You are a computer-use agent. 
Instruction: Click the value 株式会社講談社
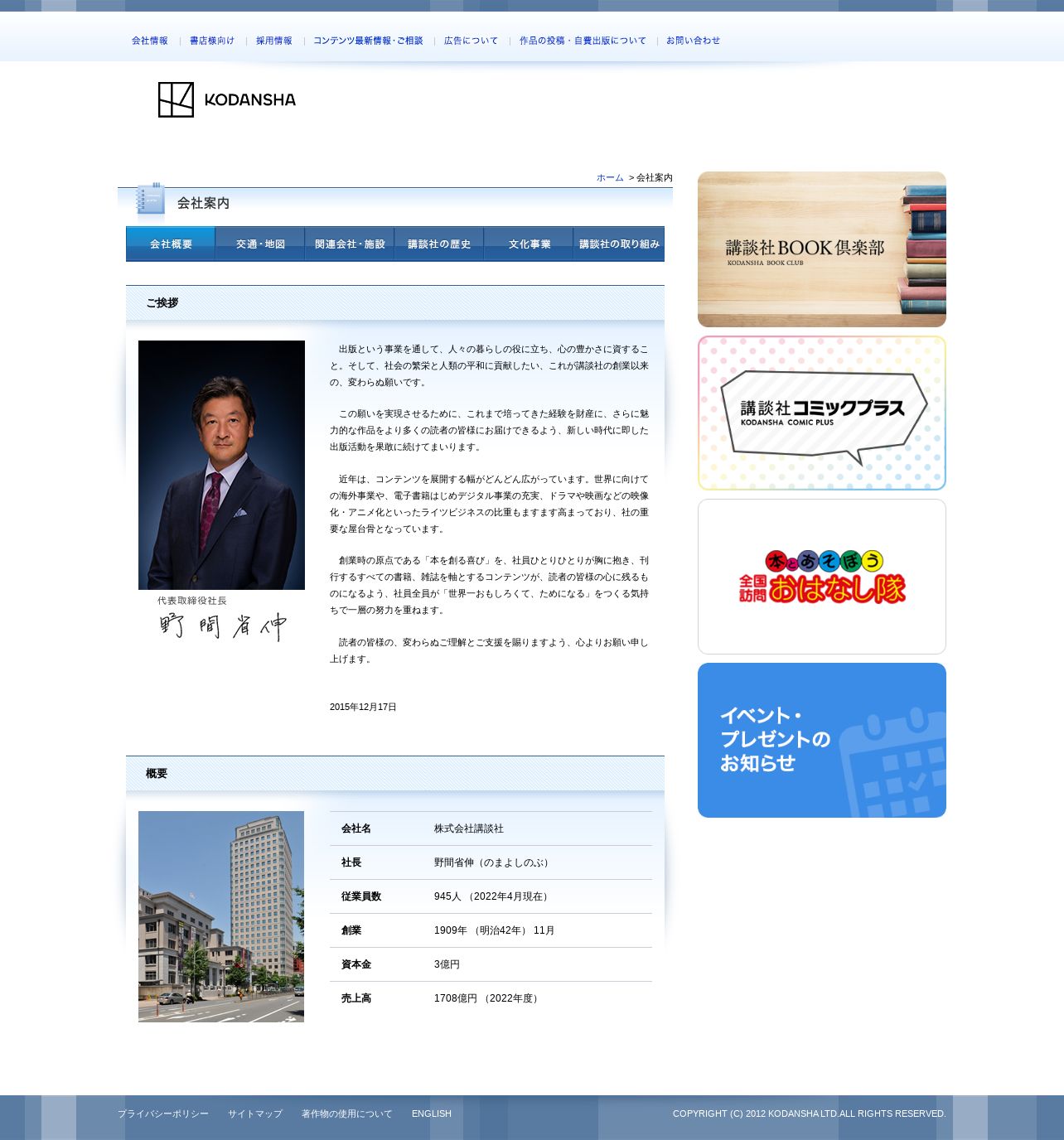[469, 829]
